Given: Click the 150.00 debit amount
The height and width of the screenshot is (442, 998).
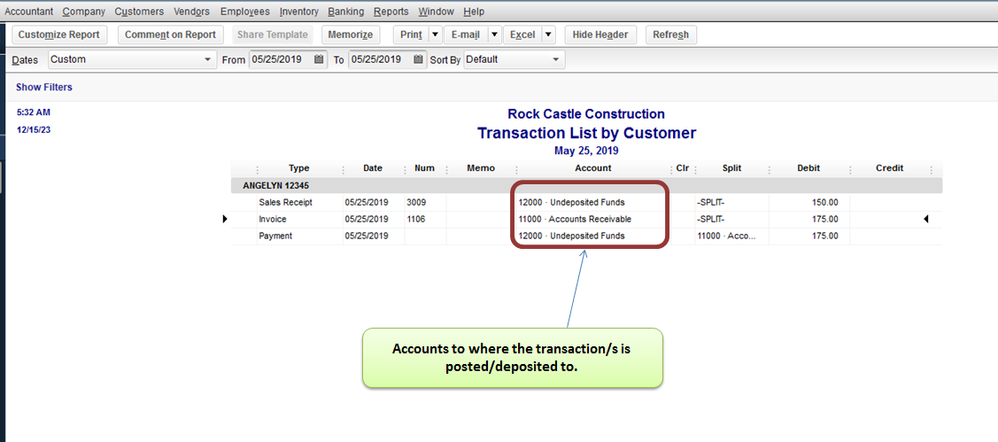Looking at the screenshot, I should [x=826, y=203].
